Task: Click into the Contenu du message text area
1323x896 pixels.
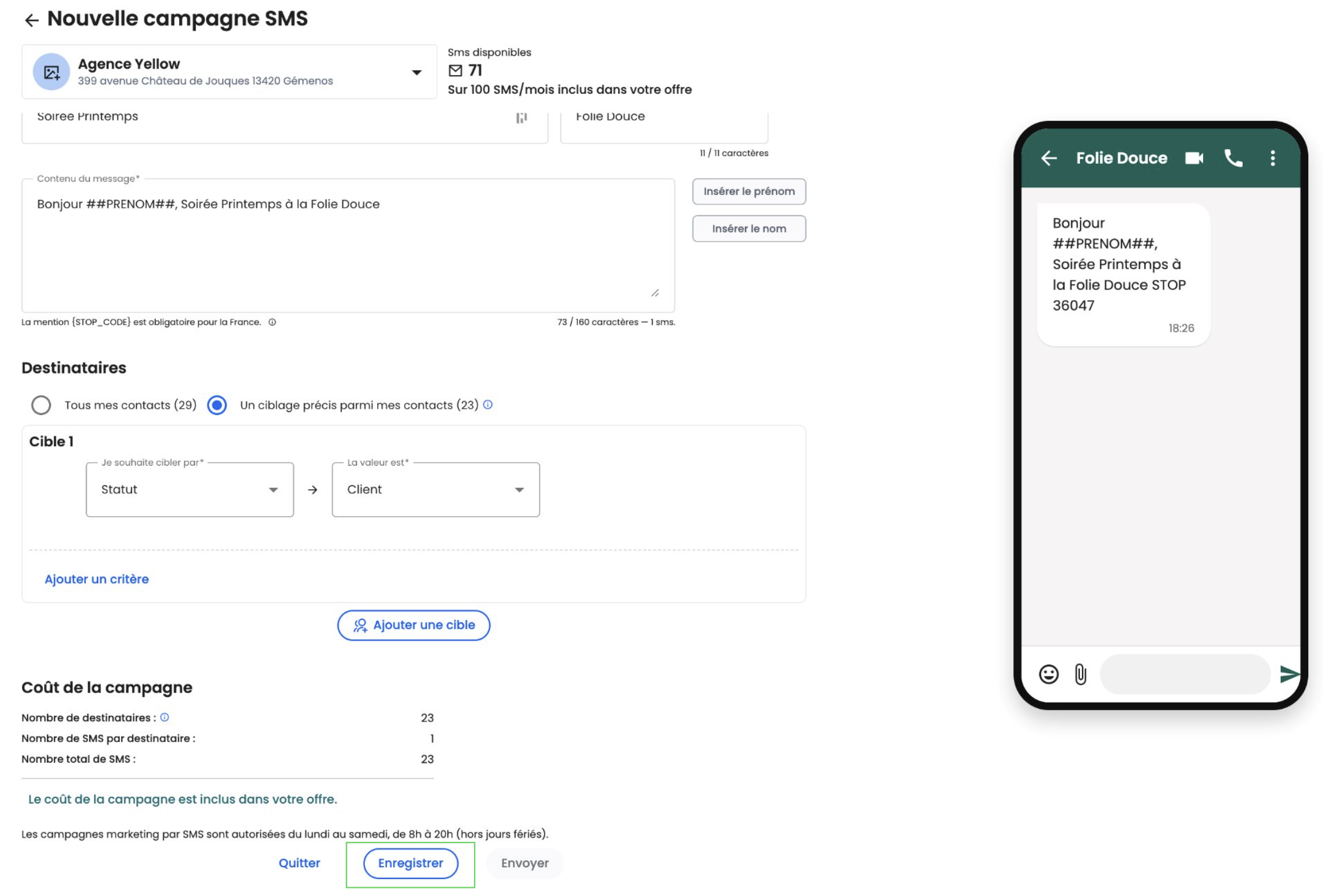Action: click(348, 245)
